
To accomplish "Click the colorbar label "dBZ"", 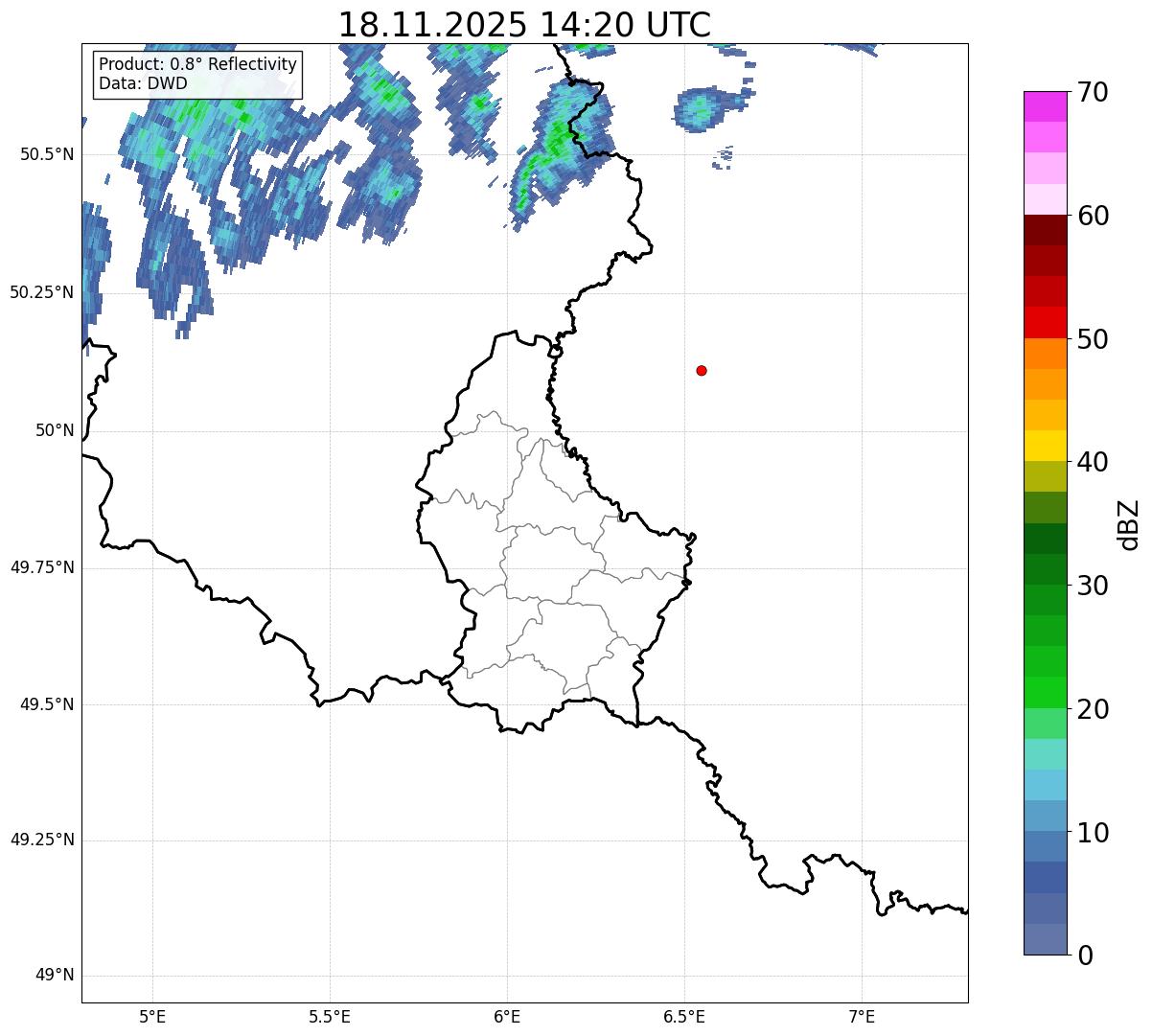I will point(1129,523).
